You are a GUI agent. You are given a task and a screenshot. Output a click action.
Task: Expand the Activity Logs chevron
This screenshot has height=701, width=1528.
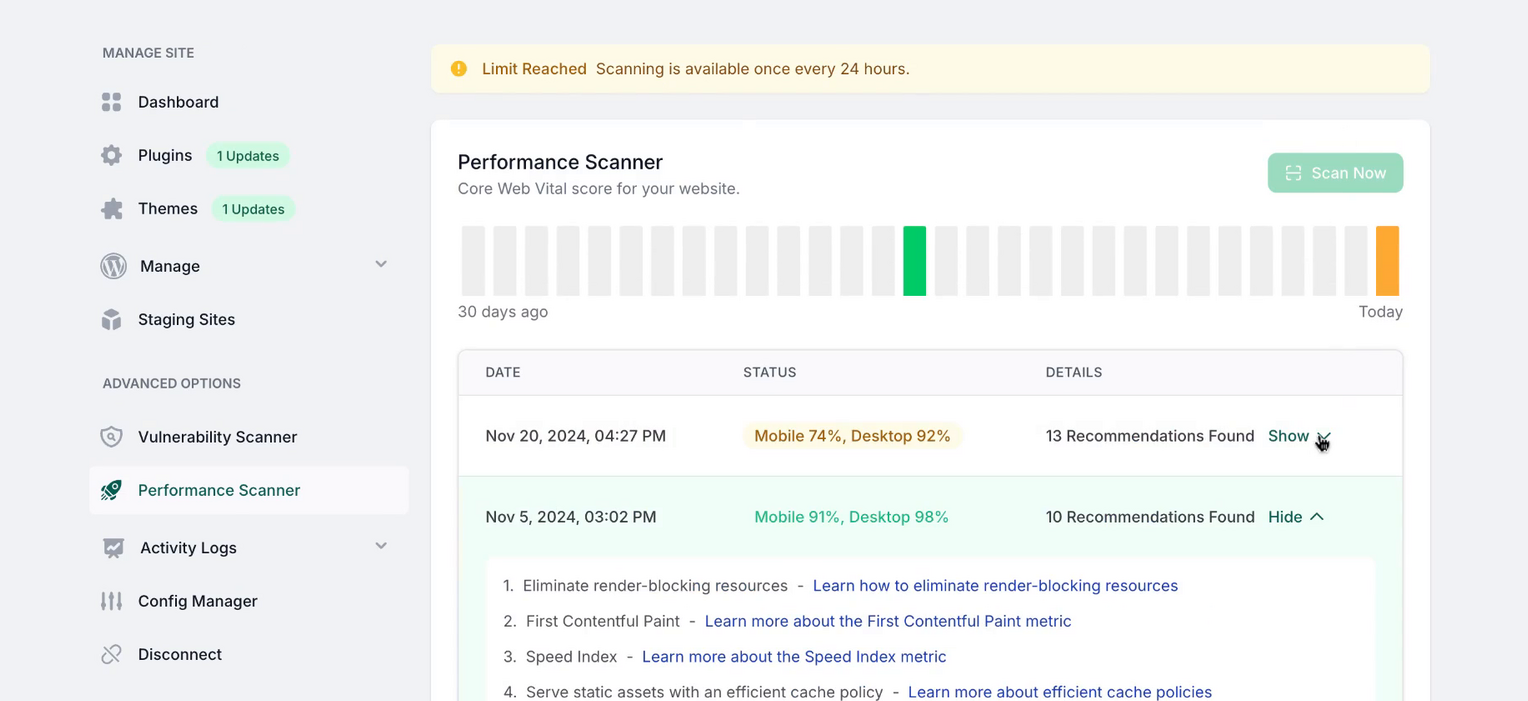[381, 546]
